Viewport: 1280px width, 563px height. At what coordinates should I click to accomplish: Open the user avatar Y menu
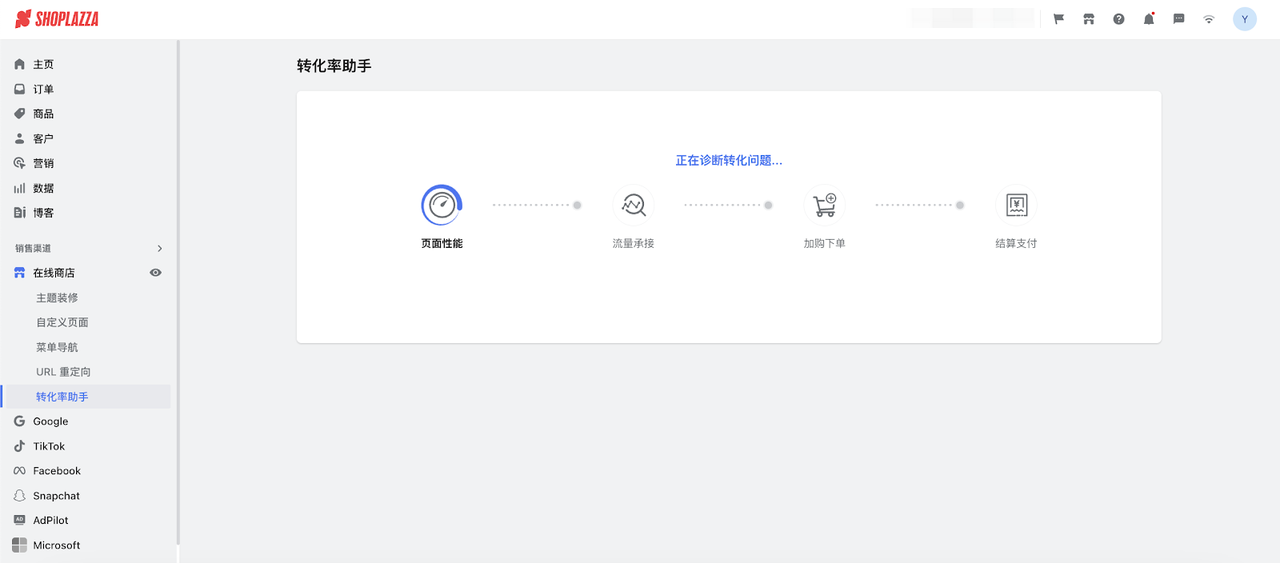pyautogui.click(x=1244, y=19)
